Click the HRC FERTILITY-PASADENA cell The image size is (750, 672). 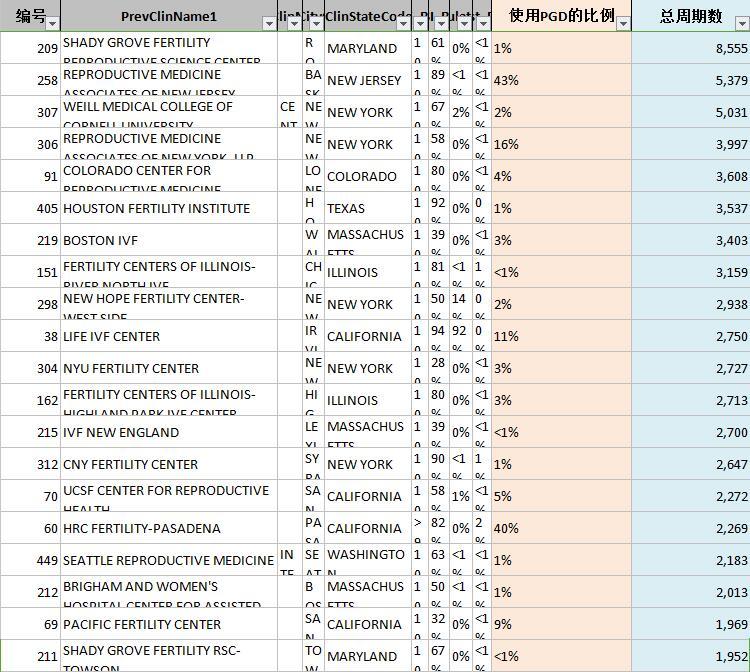click(169, 529)
